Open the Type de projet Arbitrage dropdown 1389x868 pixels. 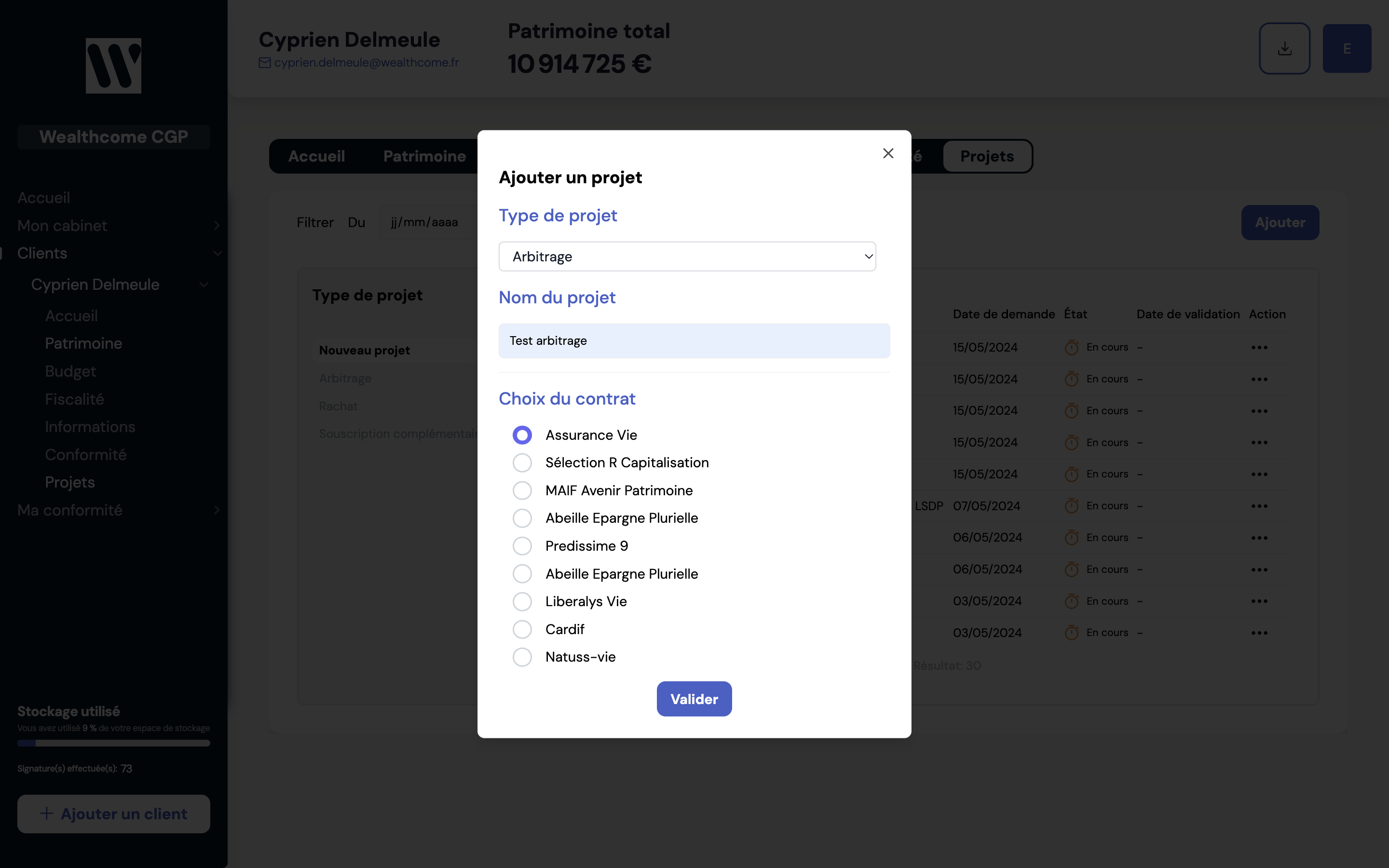pos(687,257)
